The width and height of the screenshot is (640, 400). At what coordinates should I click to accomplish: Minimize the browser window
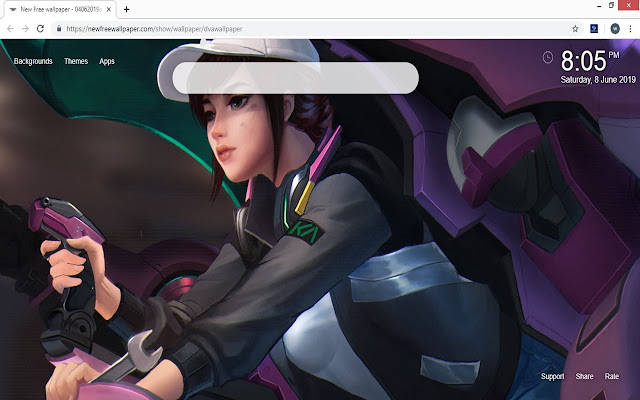pyautogui.click(x=599, y=6)
